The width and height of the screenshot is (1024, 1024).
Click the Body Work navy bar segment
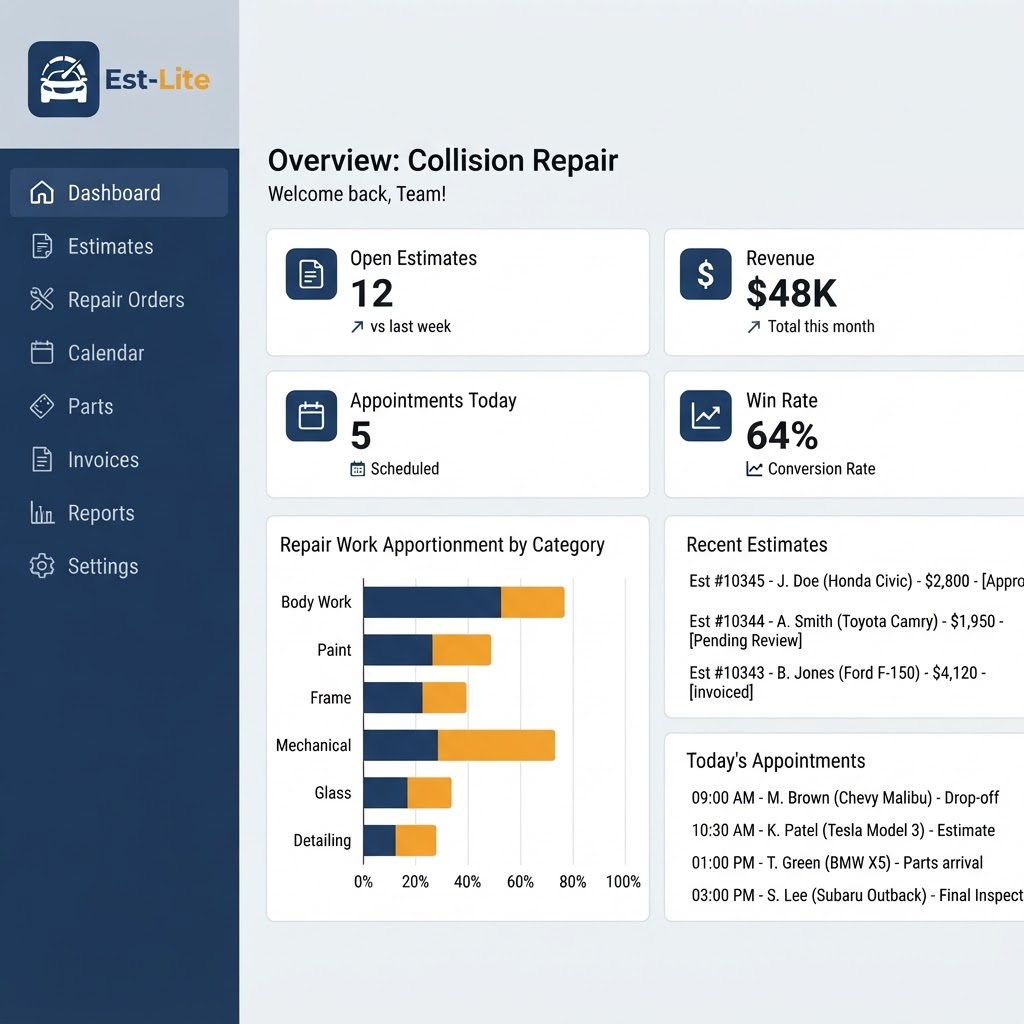point(432,602)
